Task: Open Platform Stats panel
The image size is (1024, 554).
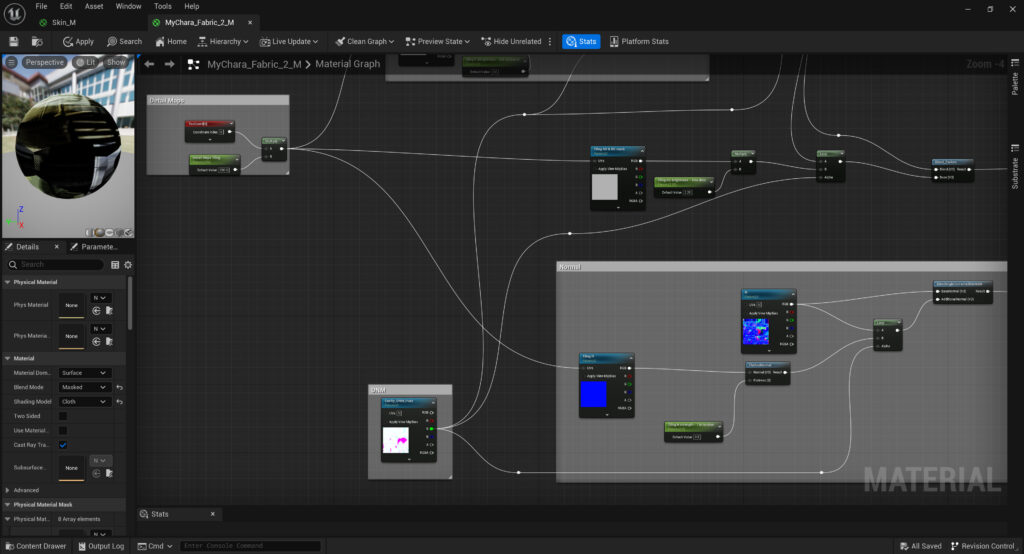Action: [637, 41]
